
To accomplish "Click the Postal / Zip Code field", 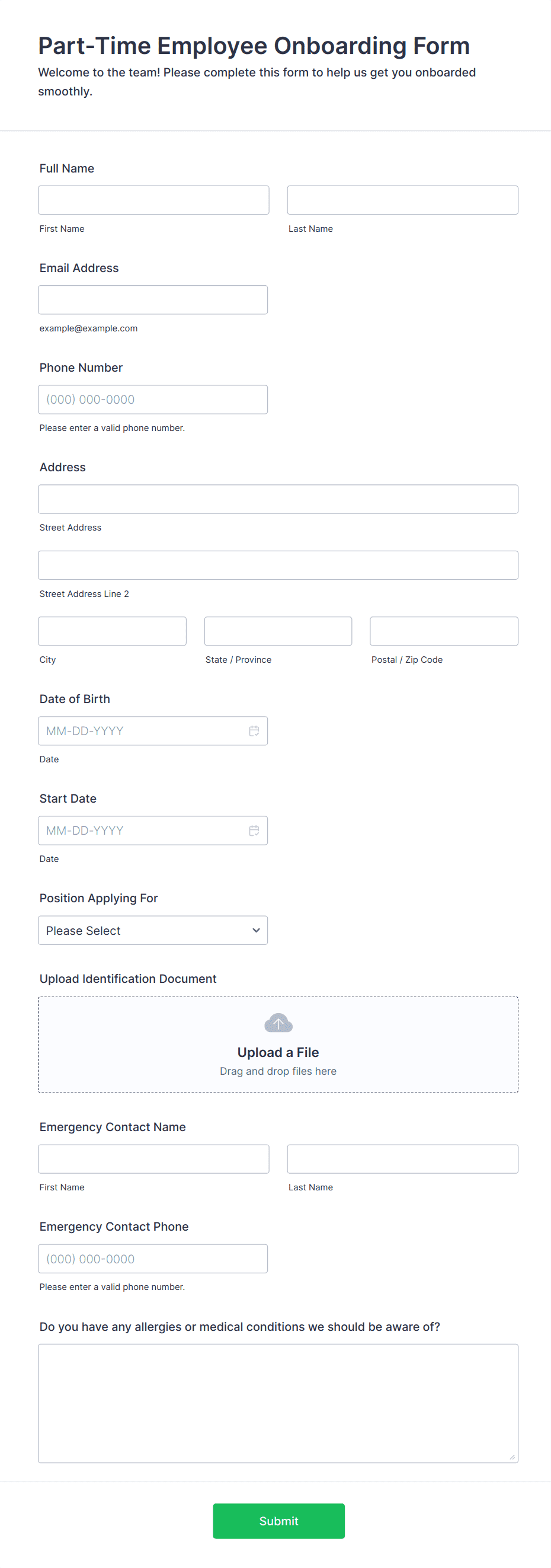I will point(443,631).
